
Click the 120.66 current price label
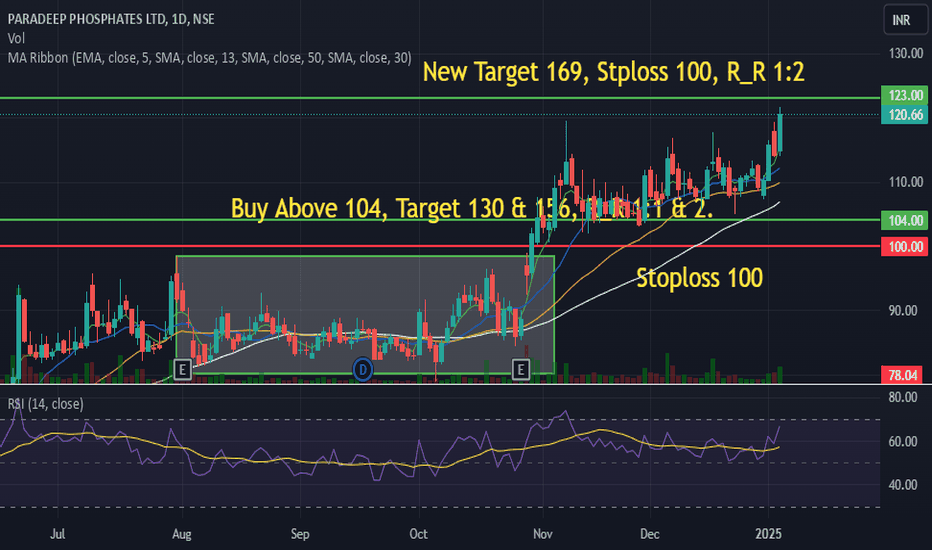[x=903, y=115]
